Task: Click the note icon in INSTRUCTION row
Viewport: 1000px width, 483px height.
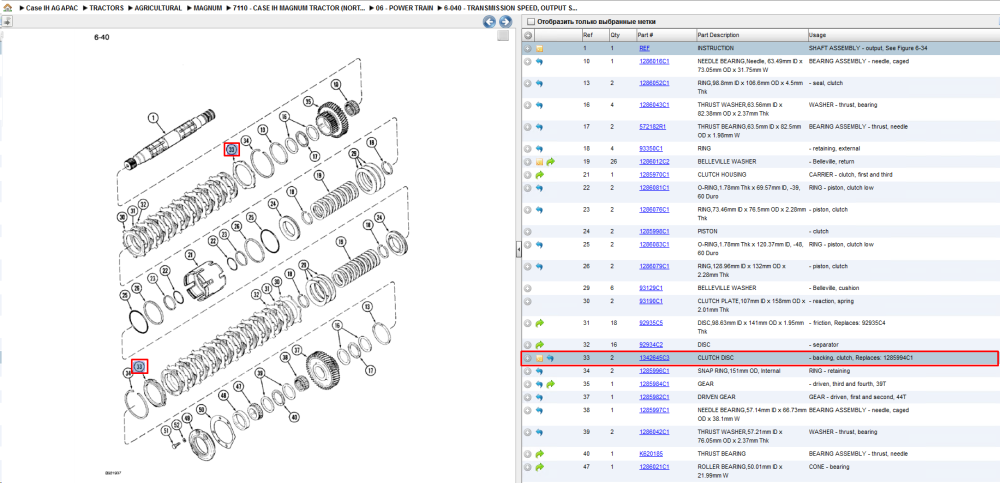Action: tap(539, 48)
